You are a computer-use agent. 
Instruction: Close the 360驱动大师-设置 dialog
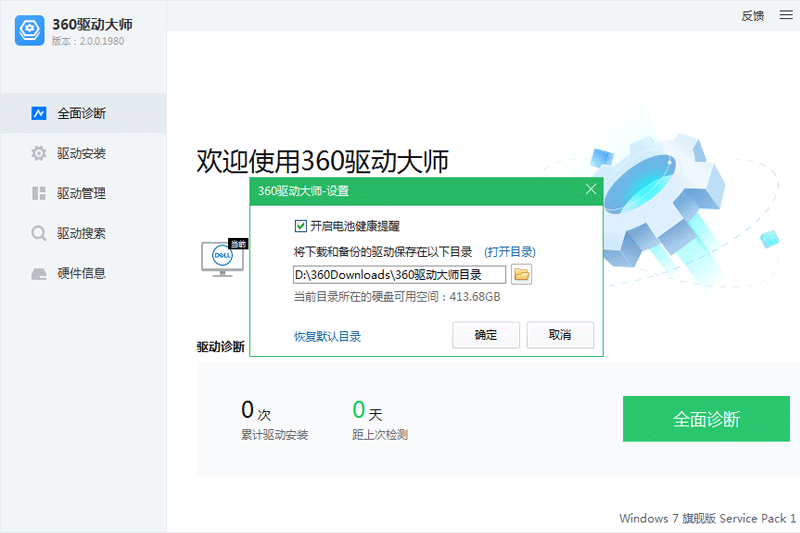pyautogui.click(x=591, y=189)
